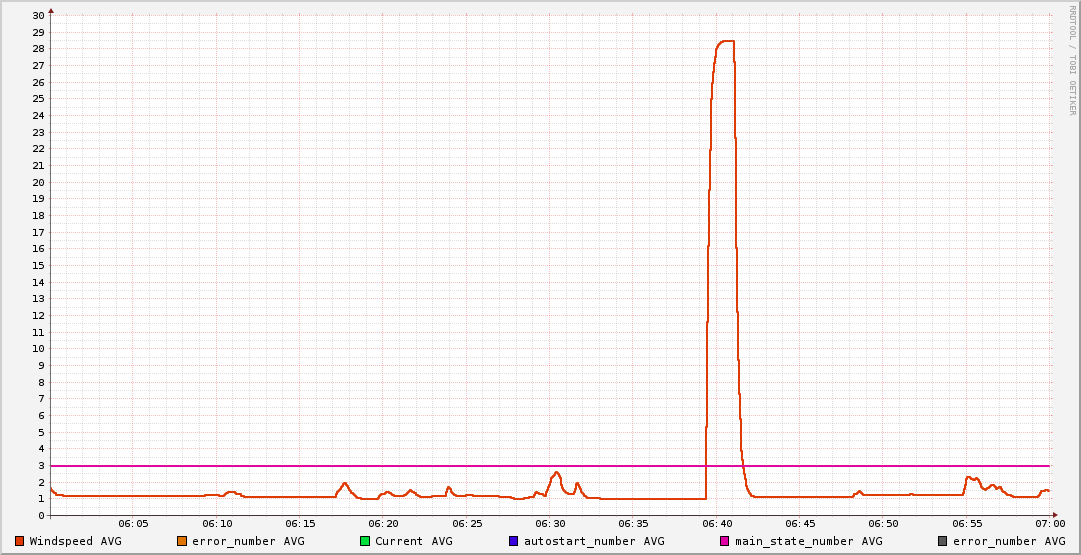The image size is (1081, 555).
Task: Click the 07:00 time axis label
Action: (x=1049, y=523)
